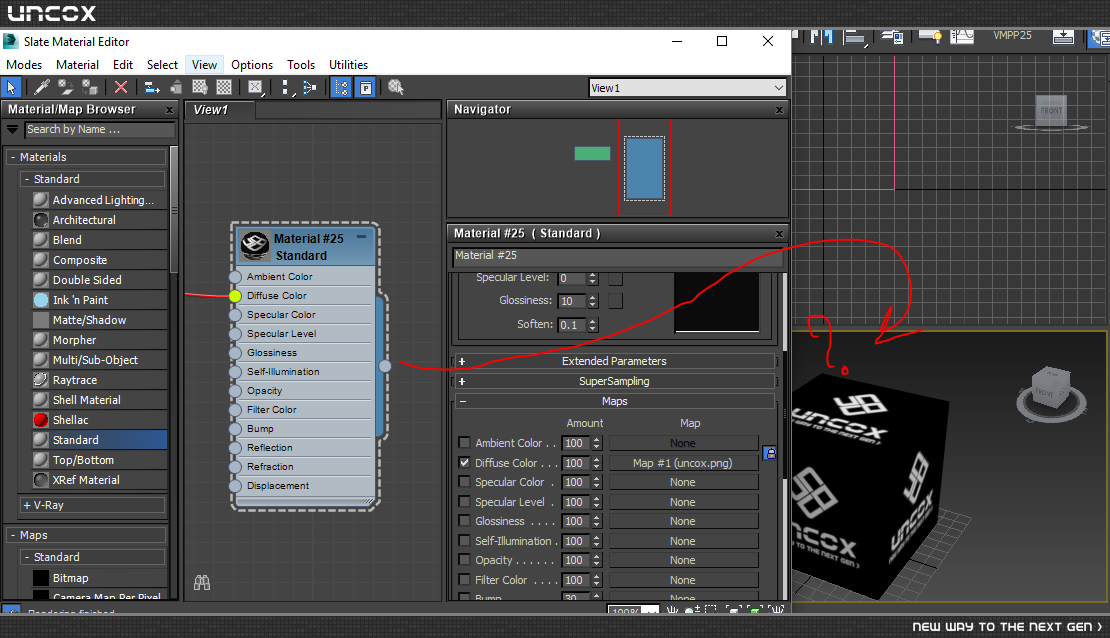
Task: Click the Front ViewCube in top viewport
Action: pyautogui.click(x=1051, y=112)
